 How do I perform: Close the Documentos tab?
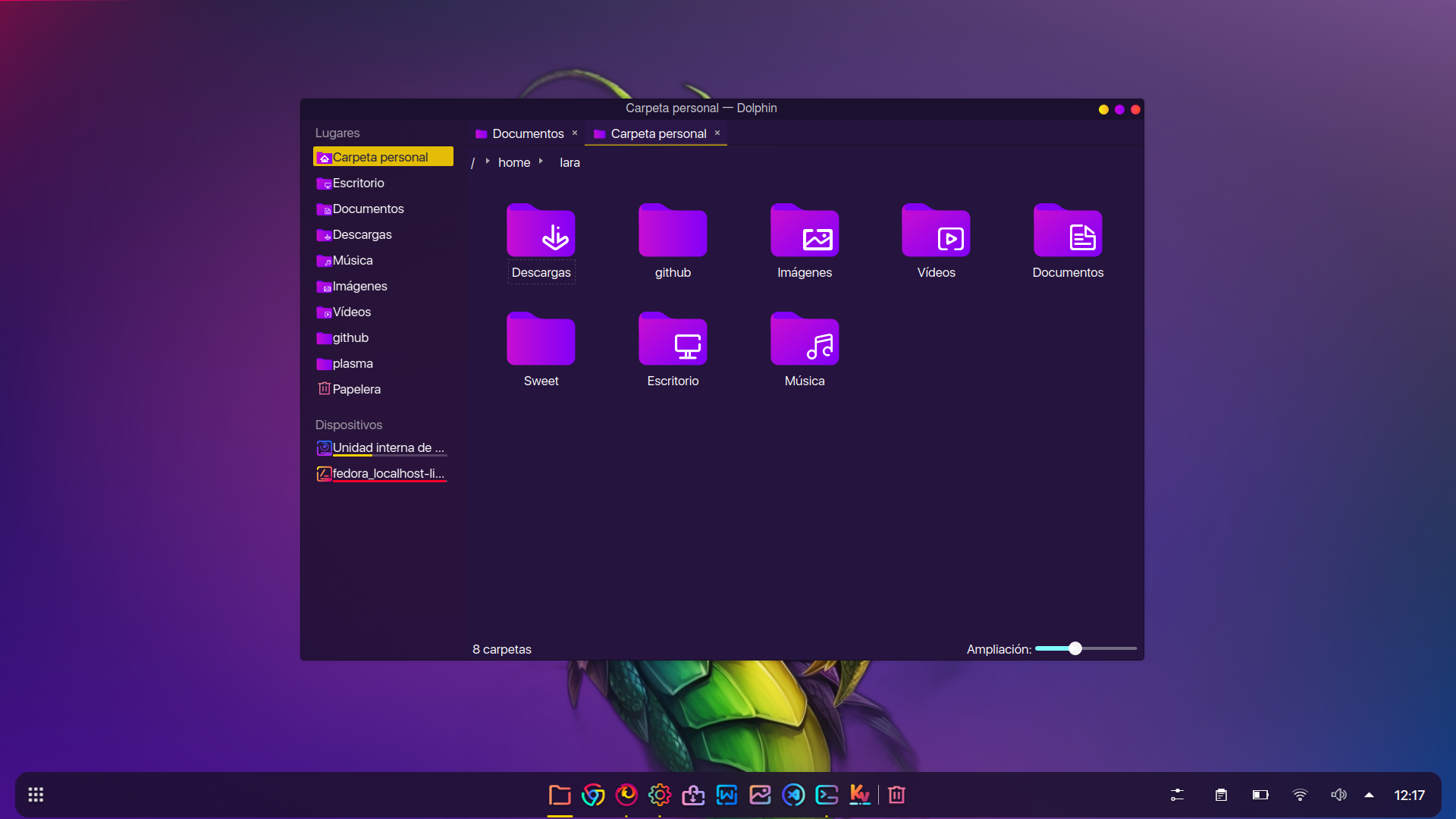point(575,133)
